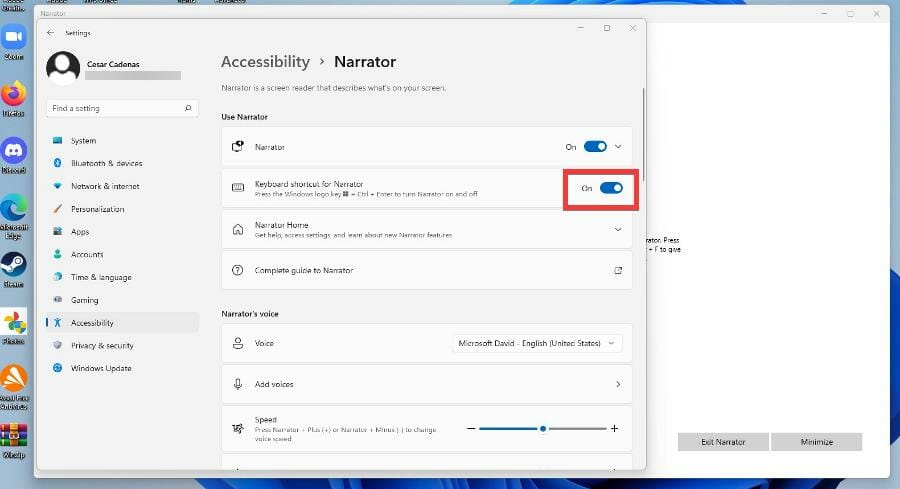Image resolution: width=900 pixels, height=489 pixels.
Task: Click the Narrator speed slider handle
Action: 542,429
